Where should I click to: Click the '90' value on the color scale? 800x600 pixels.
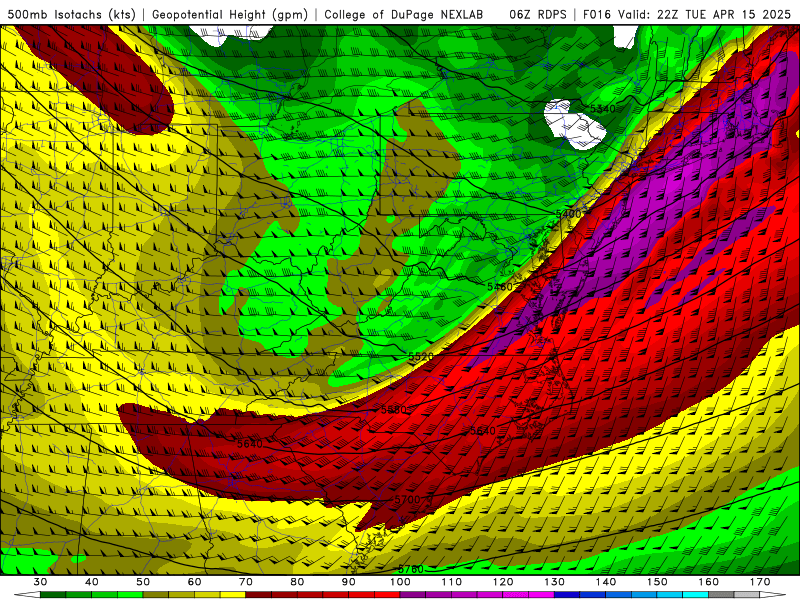pyautogui.click(x=349, y=582)
